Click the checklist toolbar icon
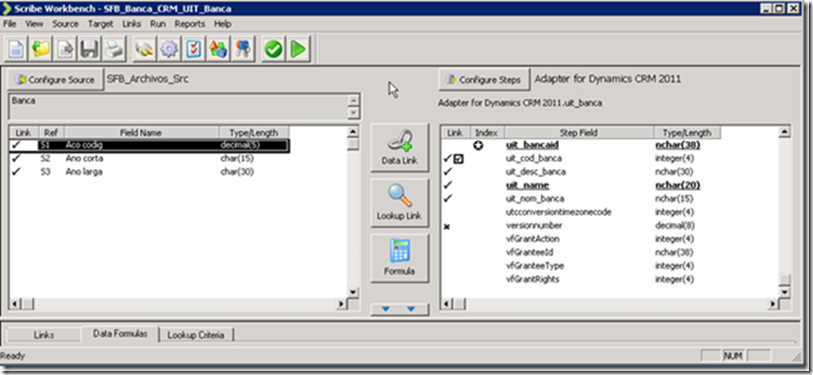Image resolution: width=813 pixels, height=375 pixels. point(193,50)
